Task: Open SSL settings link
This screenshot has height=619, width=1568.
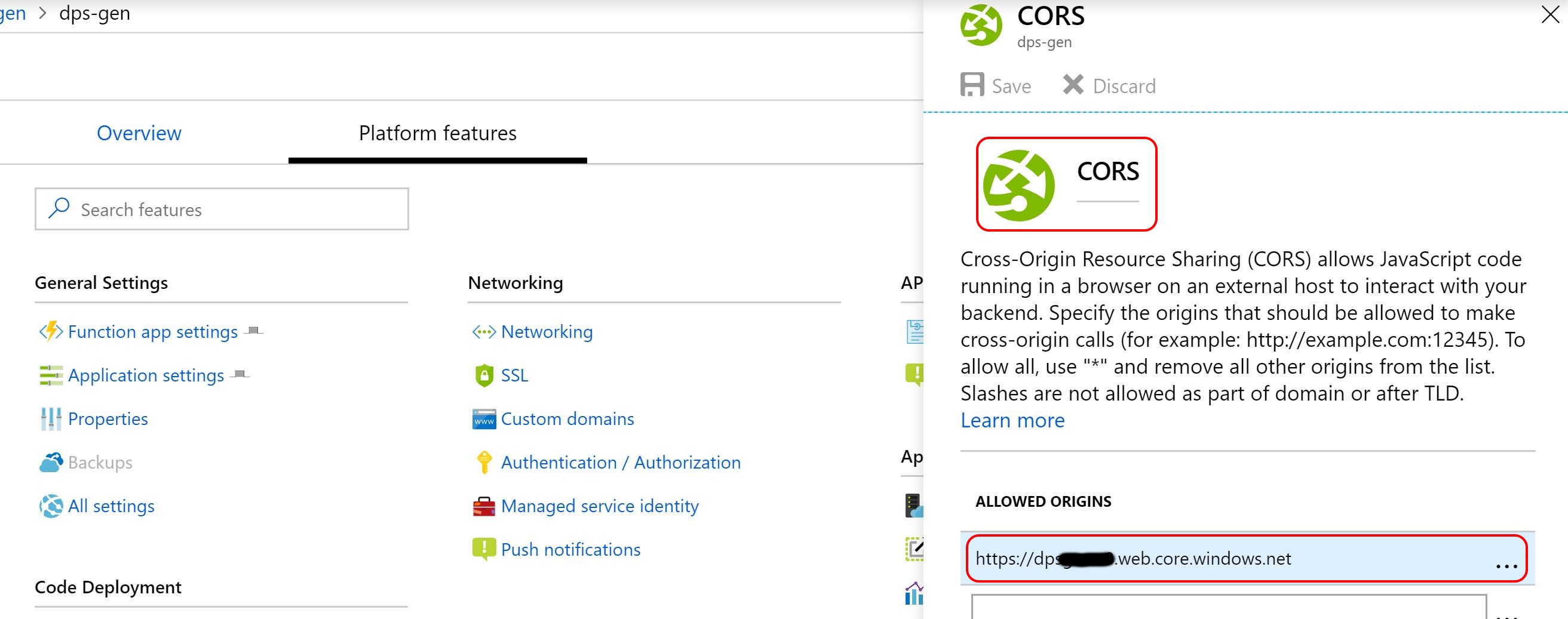Action: coord(514,375)
